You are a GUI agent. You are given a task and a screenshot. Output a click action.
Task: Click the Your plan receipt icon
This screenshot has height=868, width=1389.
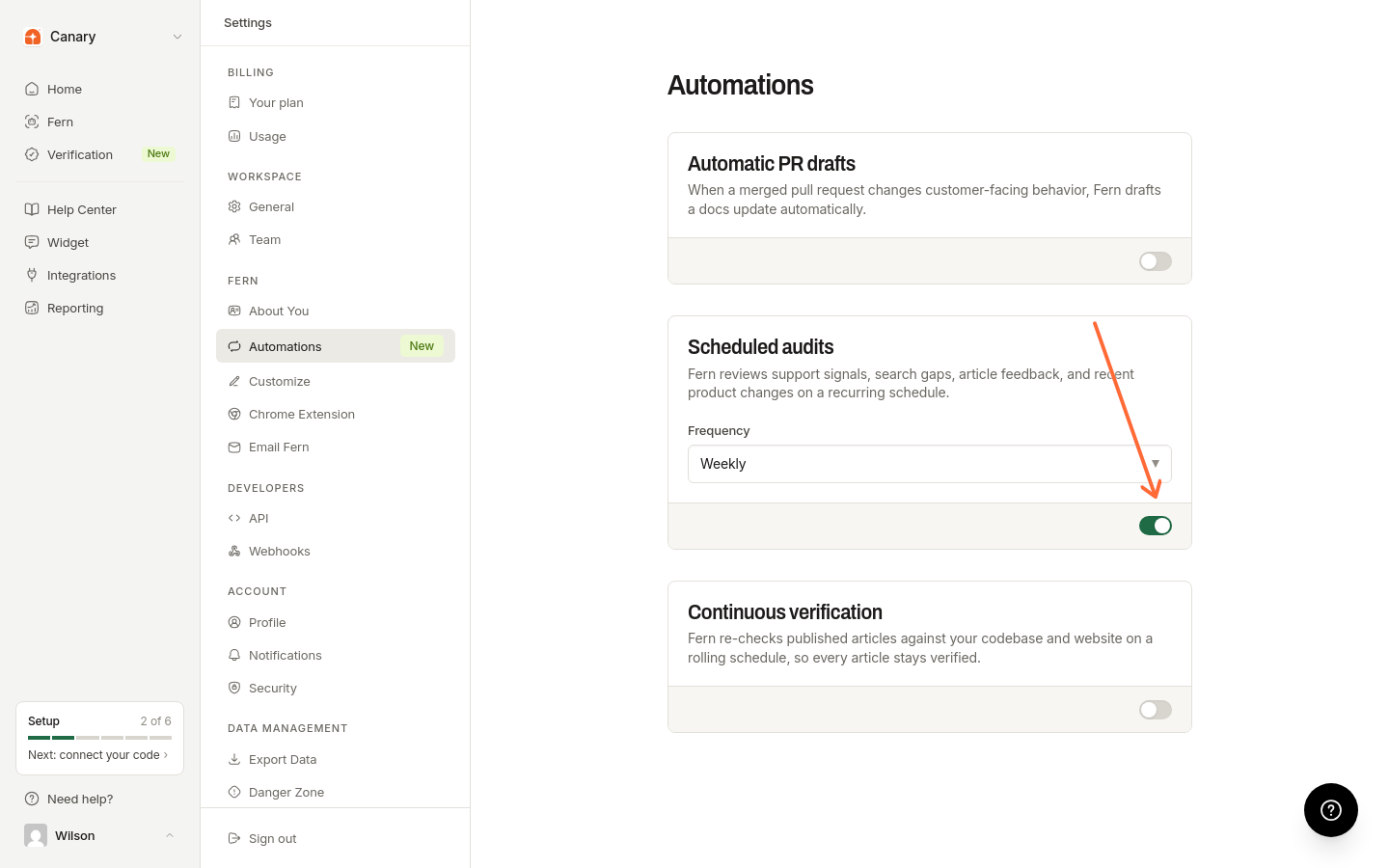tap(234, 102)
